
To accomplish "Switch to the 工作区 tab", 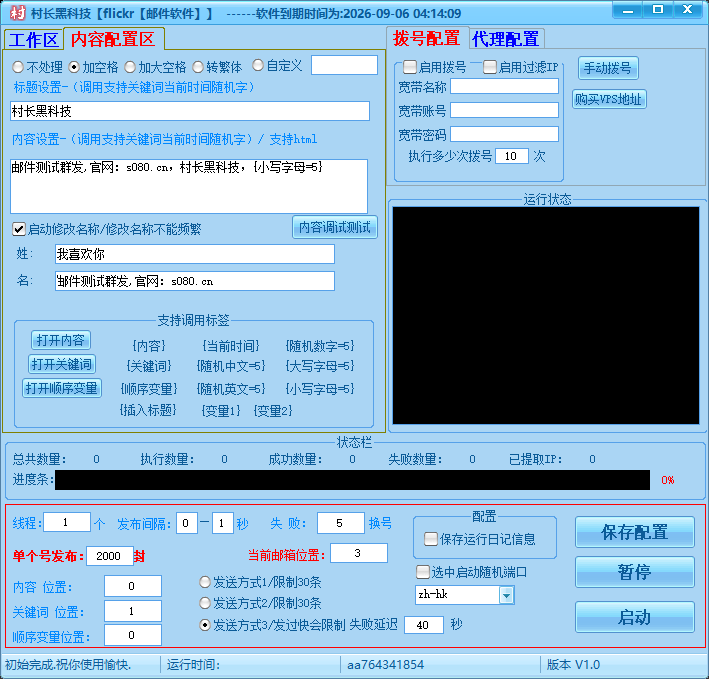I will tap(33, 40).
